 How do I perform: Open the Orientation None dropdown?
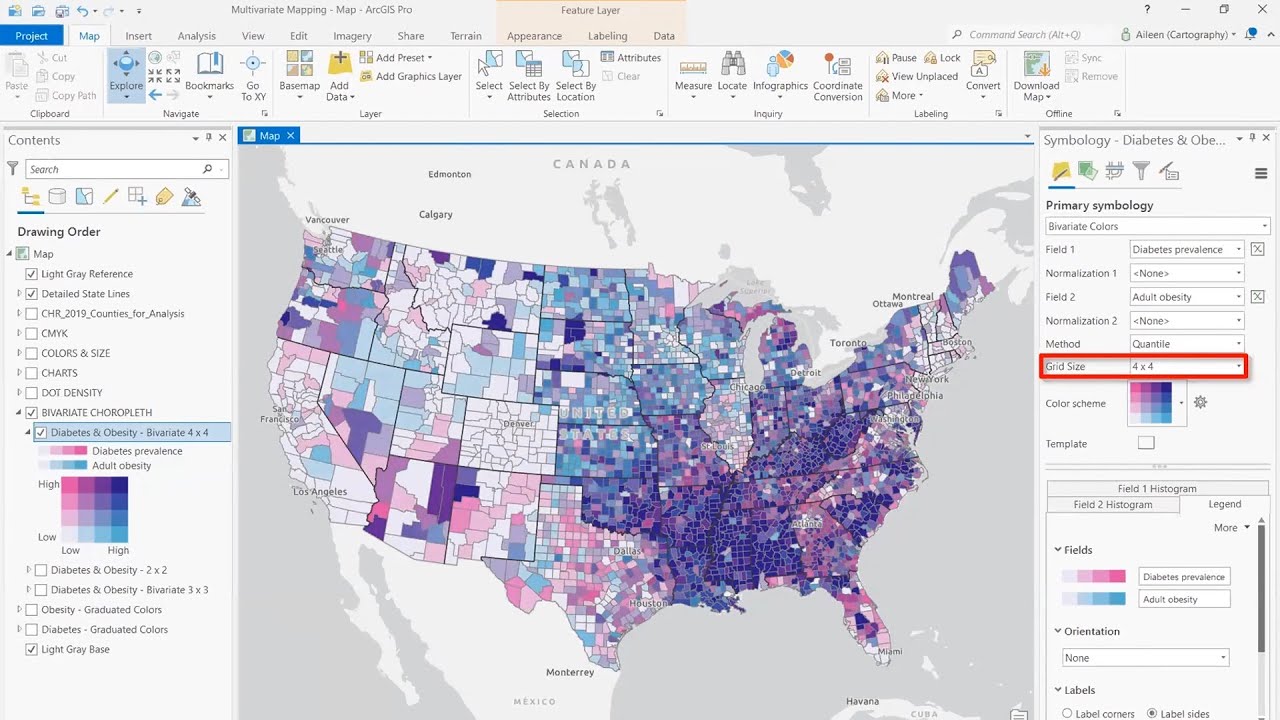(x=1146, y=658)
